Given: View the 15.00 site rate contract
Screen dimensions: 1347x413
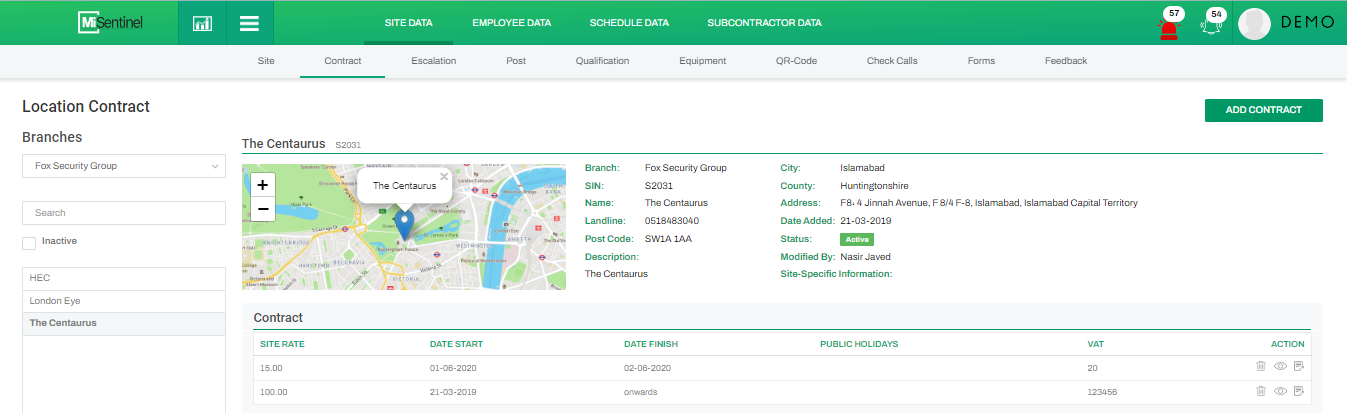Looking at the screenshot, I should pyautogui.click(x=1280, y=367).
